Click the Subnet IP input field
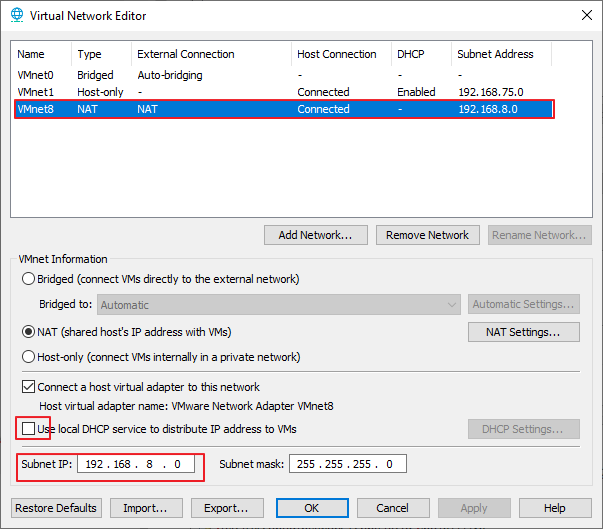Viewport: 603px width, 529px height. [x=136, y=464]
